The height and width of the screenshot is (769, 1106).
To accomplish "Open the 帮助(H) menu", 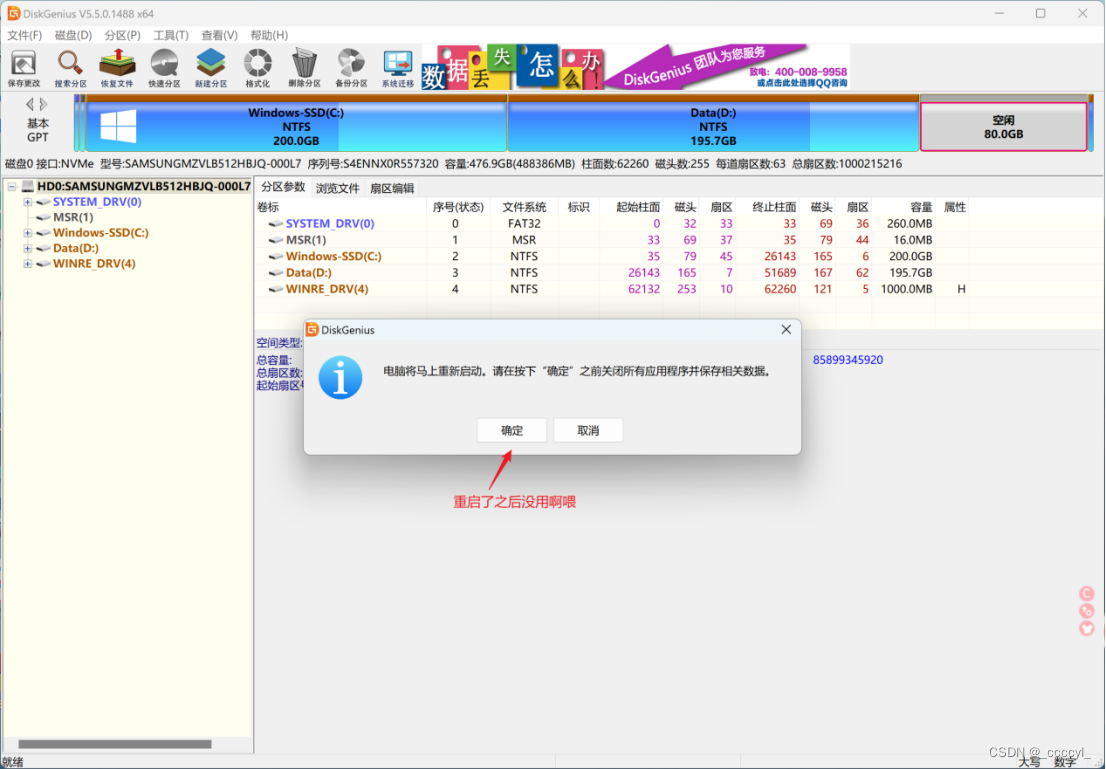I will tap(269, 35).
